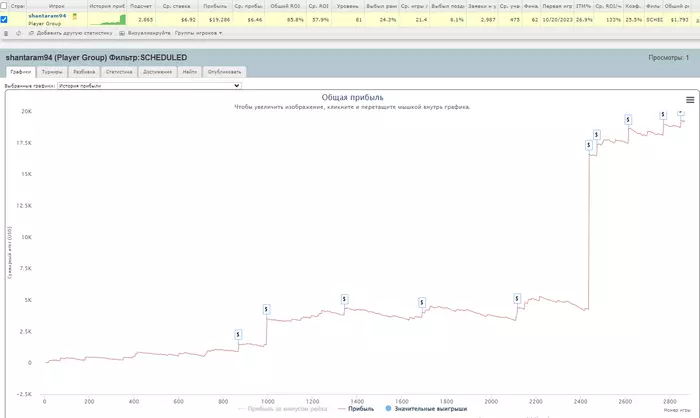Screen dimensions: 700x418
Task: Click the 10/20/2023 first game date cell
Action: coord(558,20)
